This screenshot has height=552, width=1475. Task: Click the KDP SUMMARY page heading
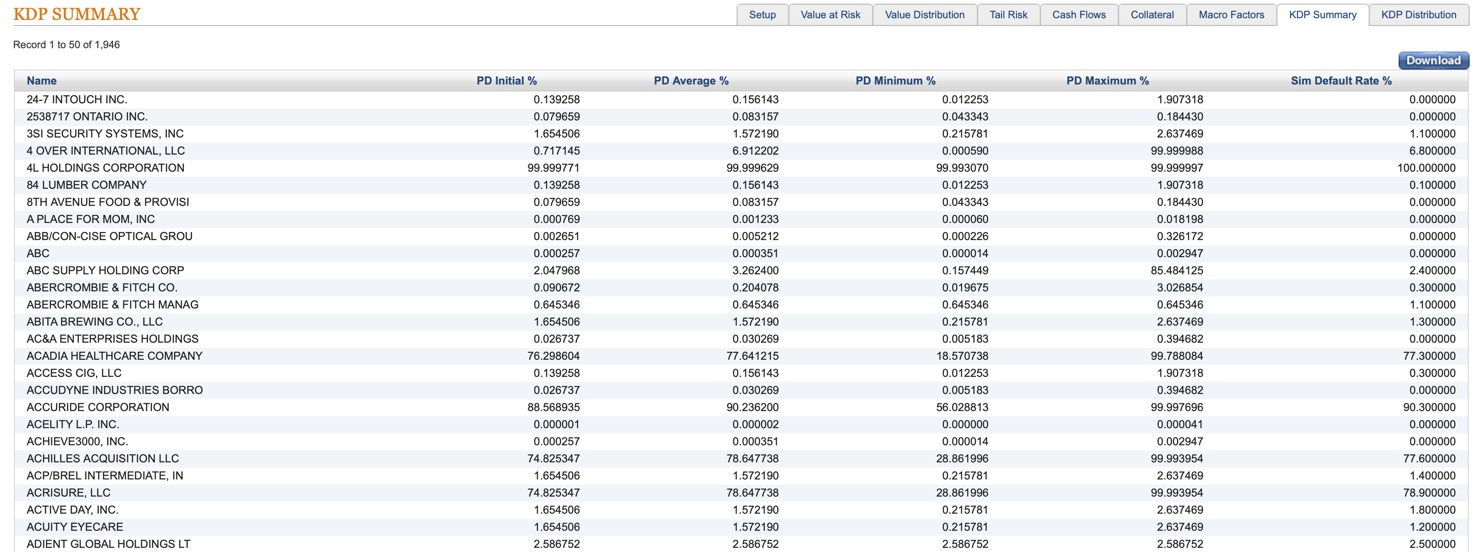point(76,14)
